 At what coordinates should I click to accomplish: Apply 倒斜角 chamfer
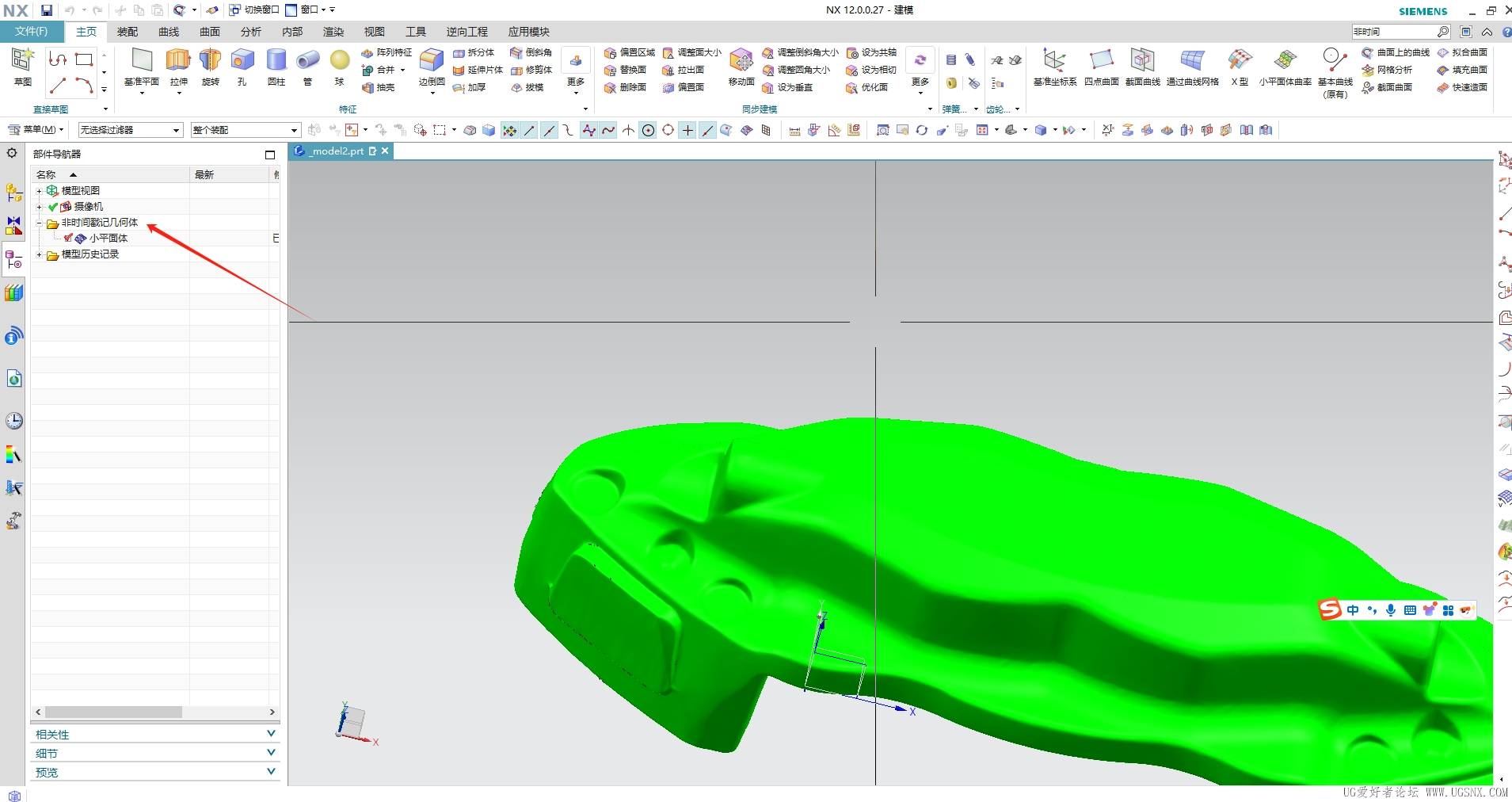(x=531, y=52)
